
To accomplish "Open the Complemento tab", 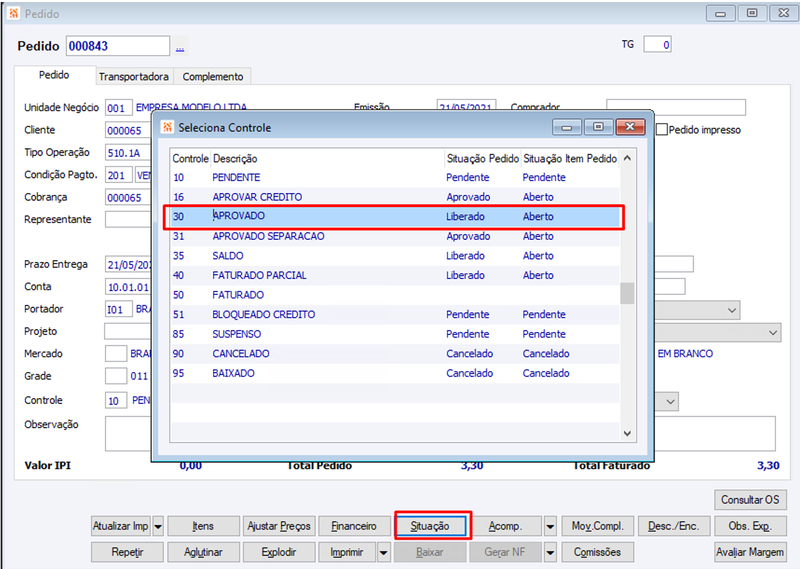I will tap(213, 77).
